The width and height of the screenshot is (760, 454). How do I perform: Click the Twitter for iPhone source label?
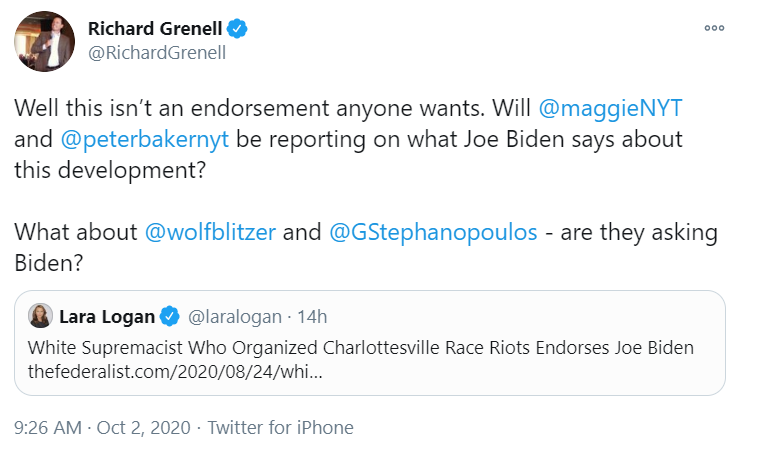click(281, 428)
